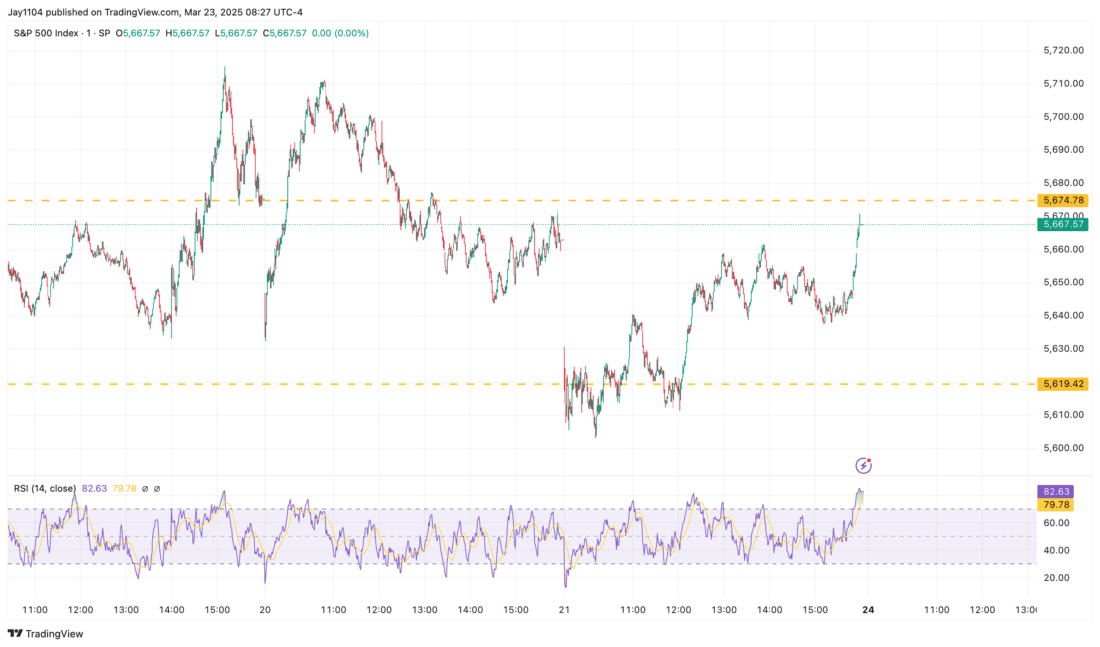
Task: Select the 5,619.42 yellow price label
Action: click(1063, 384)
